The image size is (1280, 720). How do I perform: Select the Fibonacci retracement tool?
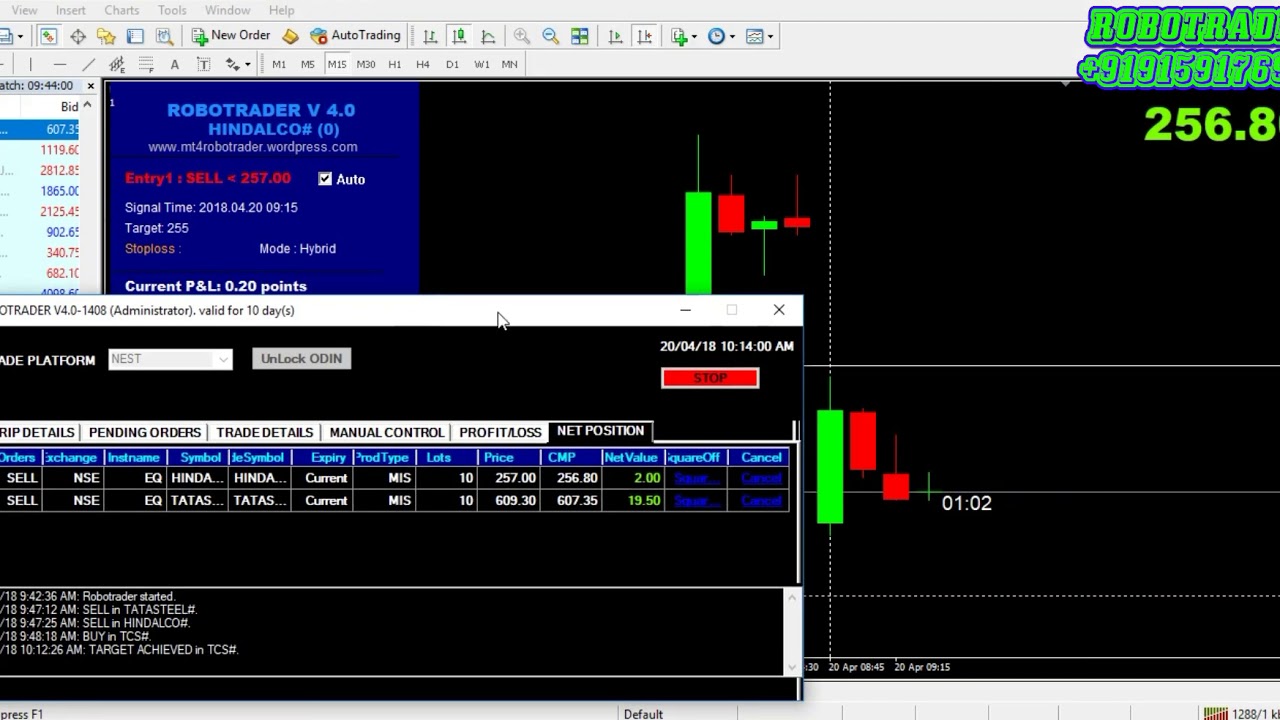pos(145,64)
